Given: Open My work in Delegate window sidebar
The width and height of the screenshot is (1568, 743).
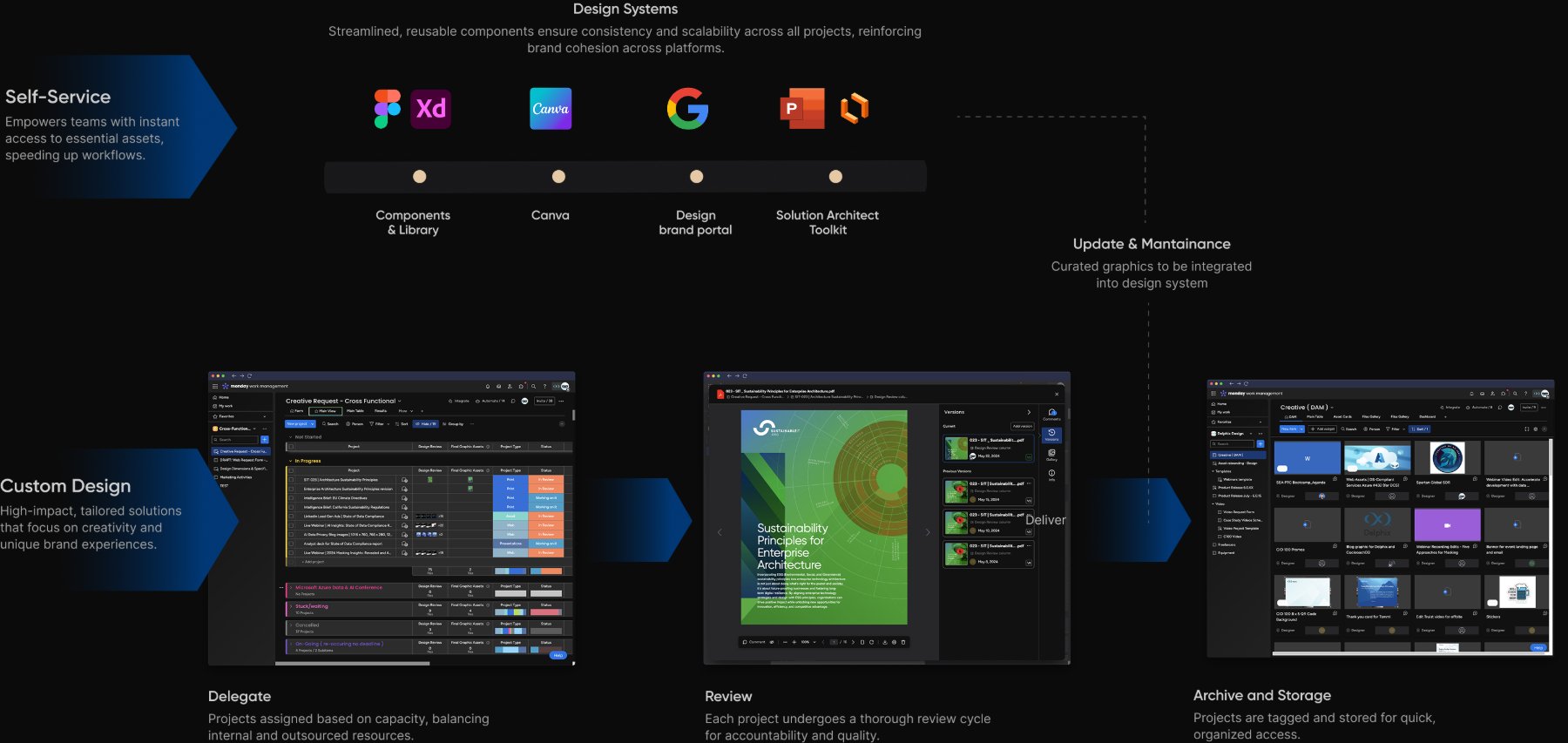Looking at the screenshot, I should [222, 406].
